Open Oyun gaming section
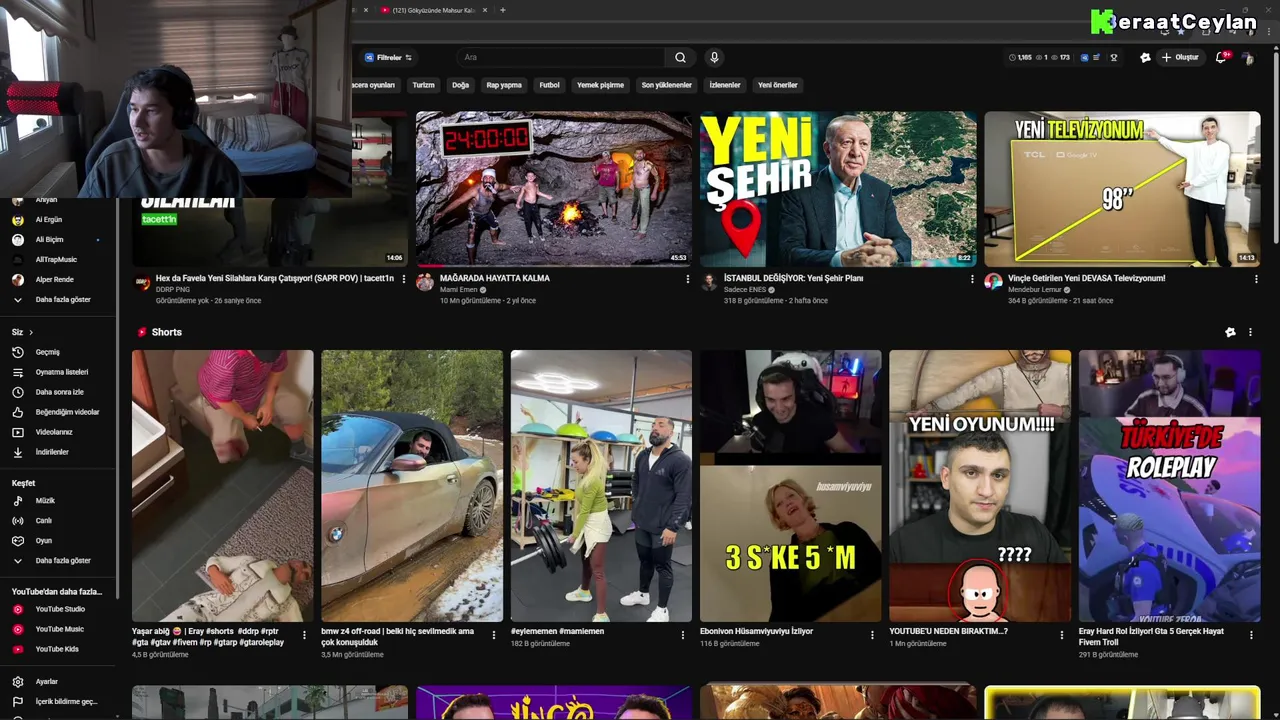The image size is (1280, 720). coord(43,540)
